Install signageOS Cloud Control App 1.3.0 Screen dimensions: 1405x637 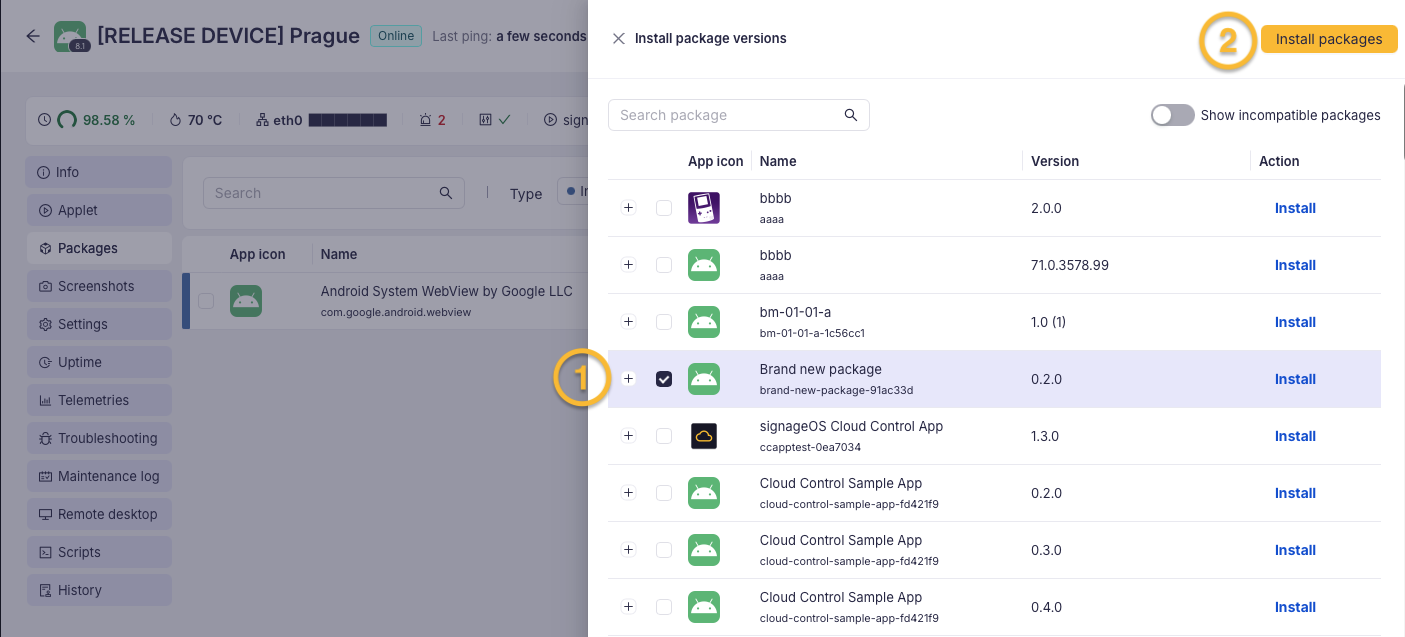coord(1295,436)
